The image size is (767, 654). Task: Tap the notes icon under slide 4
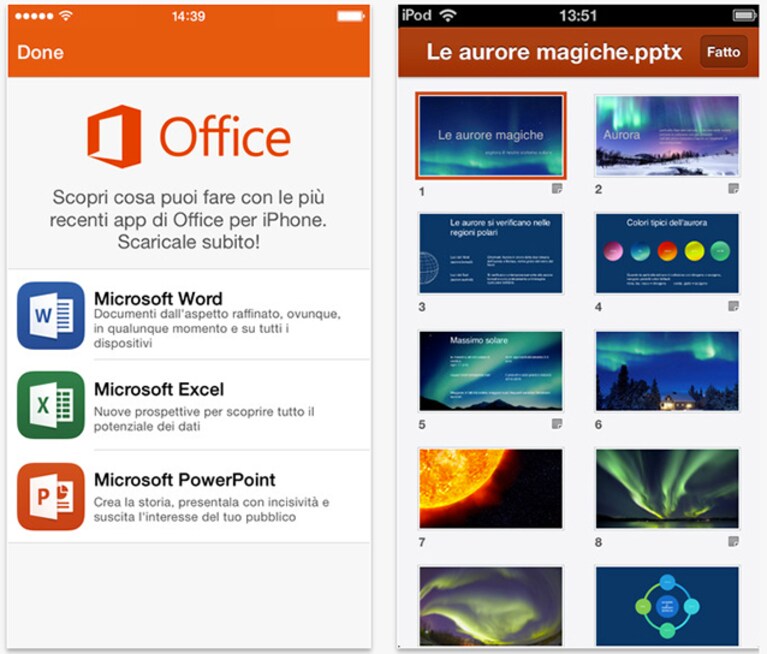coord(733,306)
